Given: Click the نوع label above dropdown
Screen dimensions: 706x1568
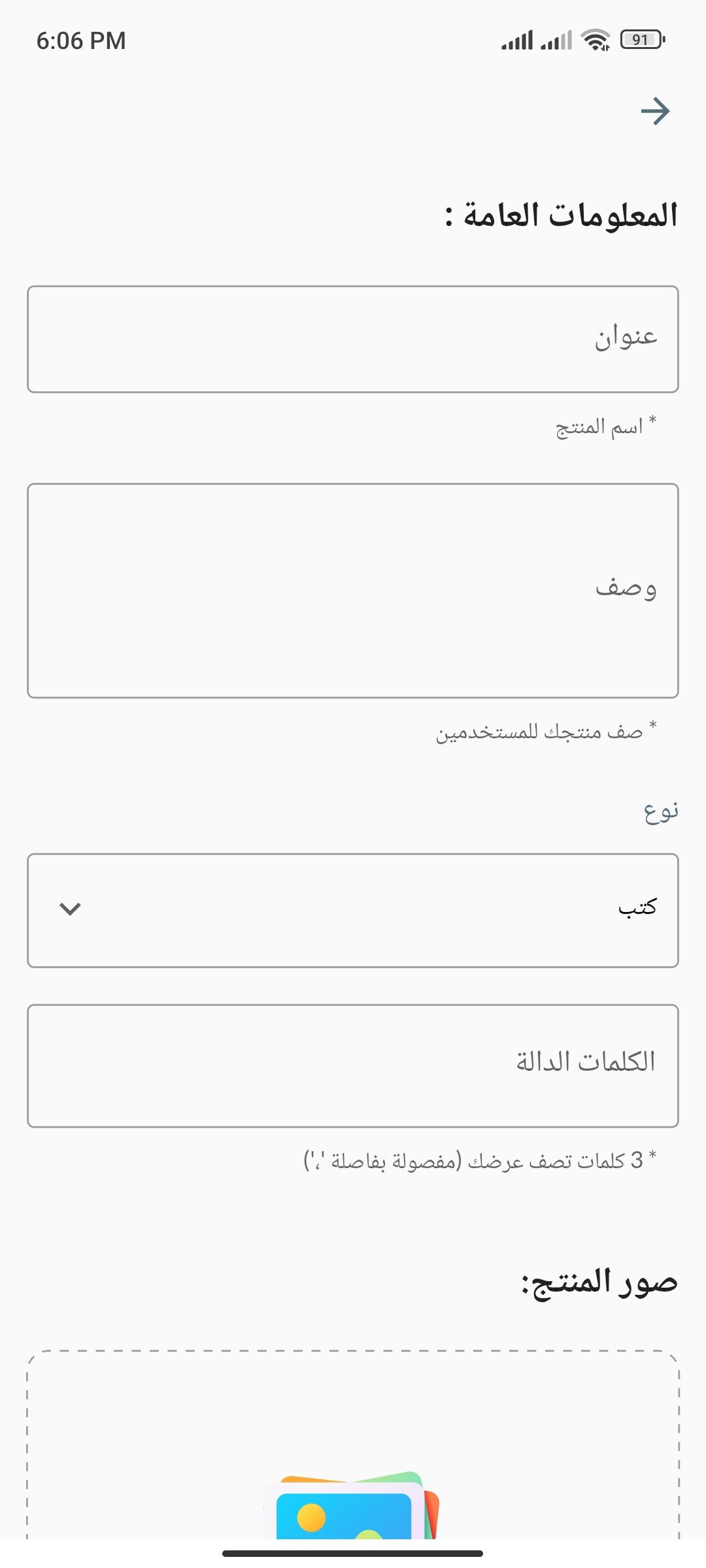Looking at the screenshot, I should tap(661, 811).
